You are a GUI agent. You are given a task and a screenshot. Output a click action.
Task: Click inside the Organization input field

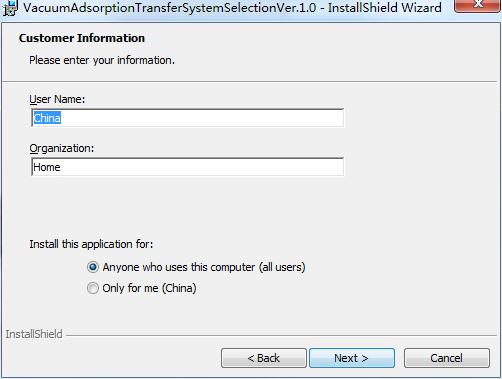(187, 167)
